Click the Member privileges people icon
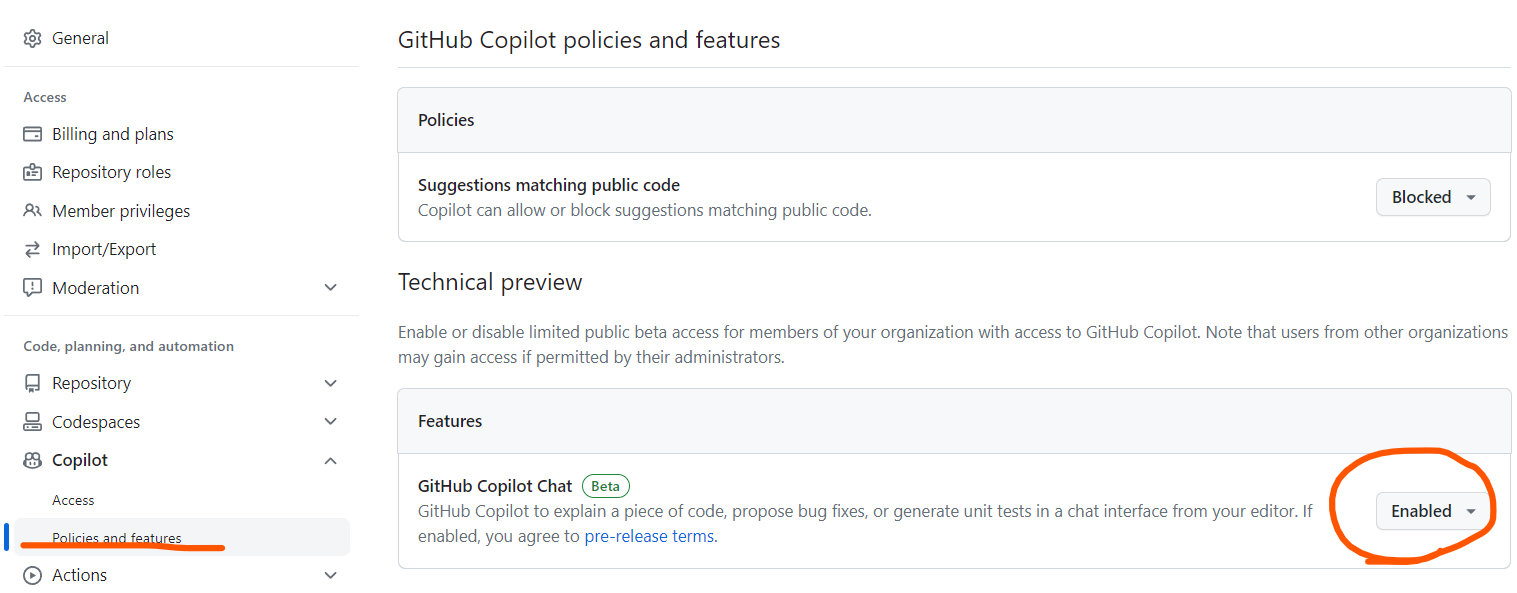Viewport: 1517px width, 593px height. tap(33, 211)
